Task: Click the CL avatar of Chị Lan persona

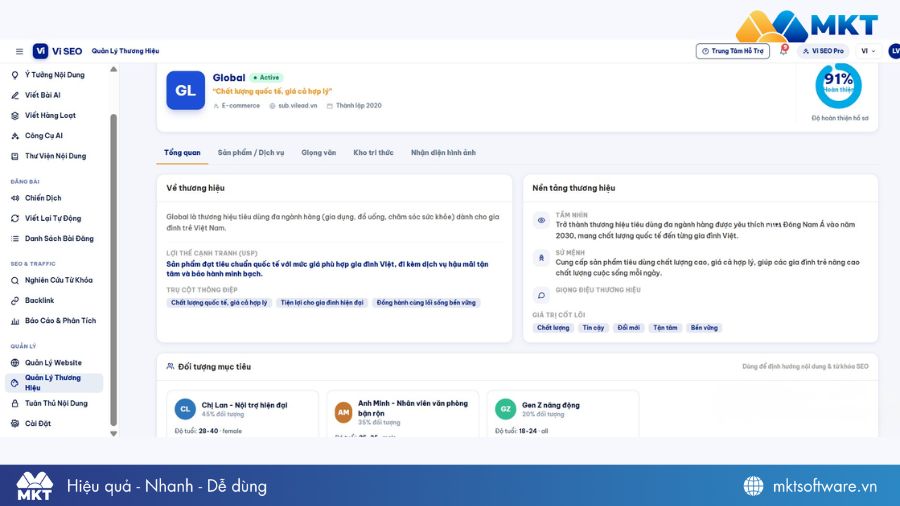Action: (x=185, y=409)
